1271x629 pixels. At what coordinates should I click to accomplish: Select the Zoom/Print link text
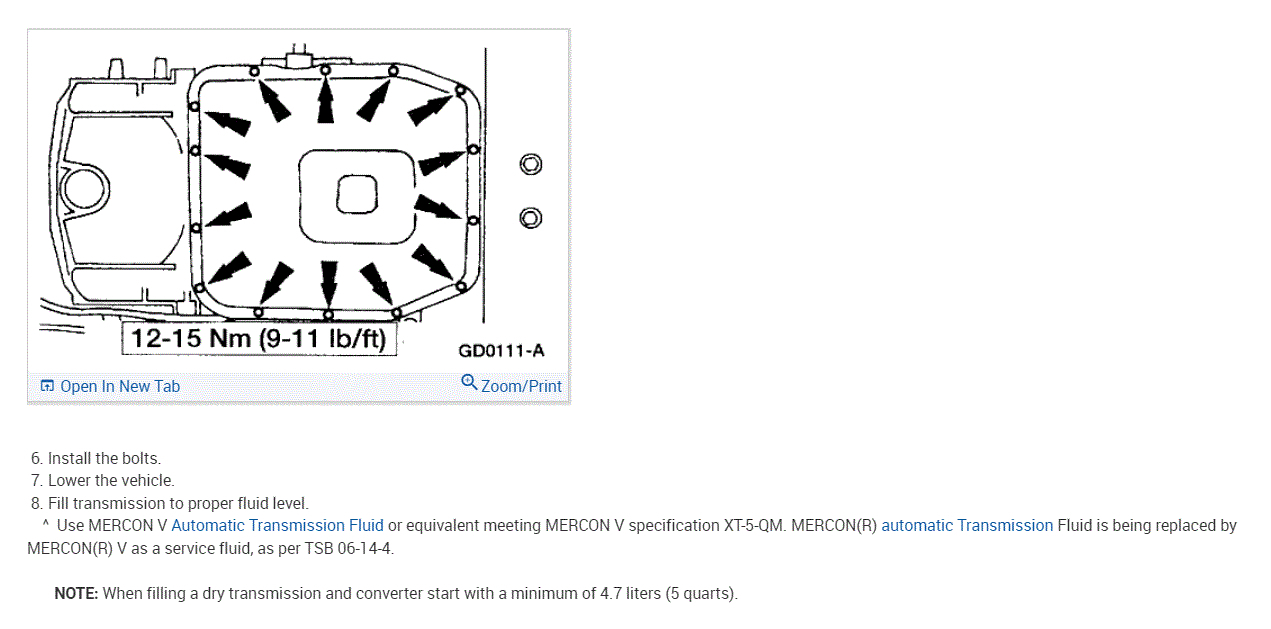[x=521, y=386]
